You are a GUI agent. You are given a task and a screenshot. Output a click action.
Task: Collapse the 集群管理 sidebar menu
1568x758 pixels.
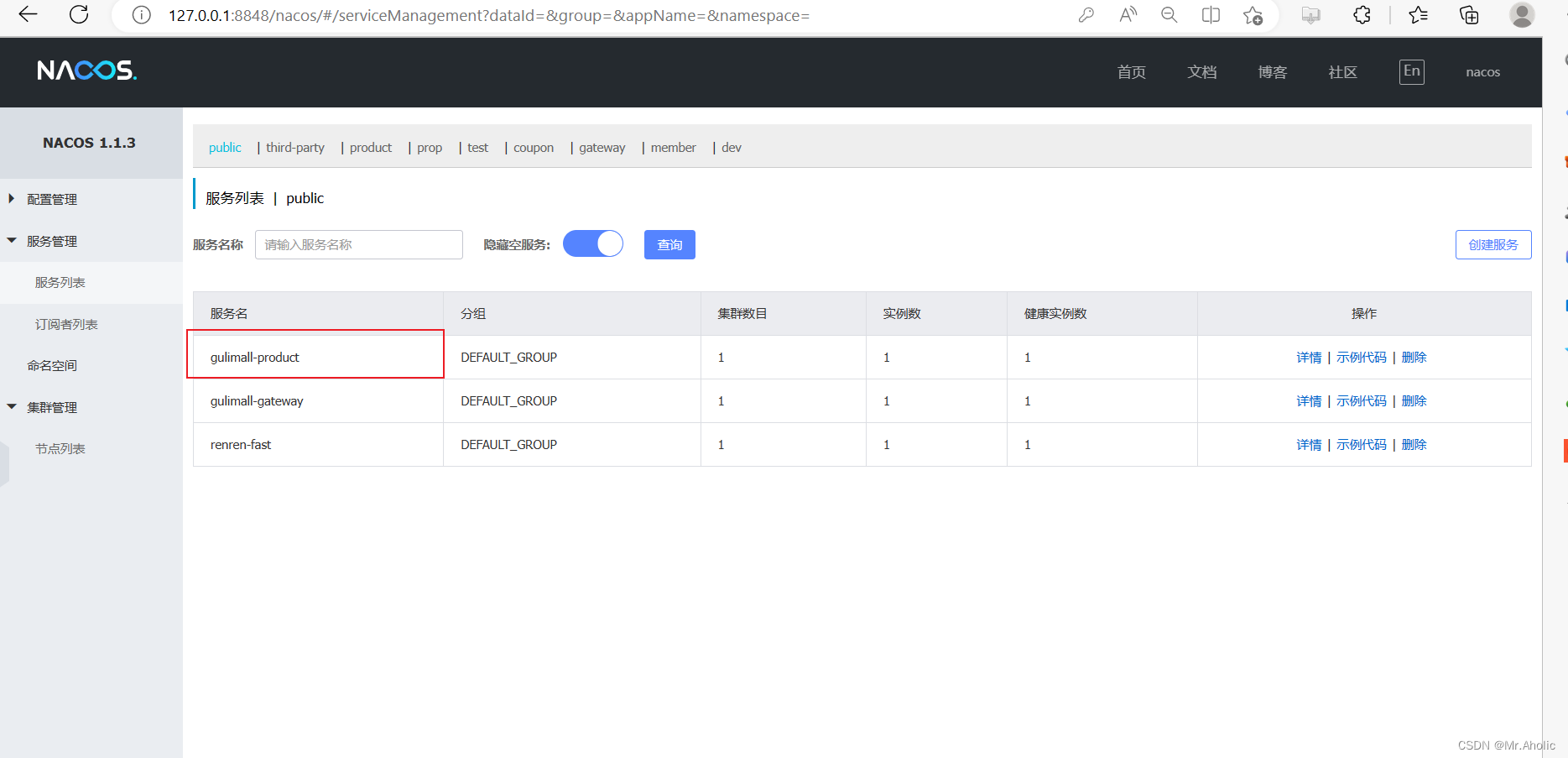52,407
